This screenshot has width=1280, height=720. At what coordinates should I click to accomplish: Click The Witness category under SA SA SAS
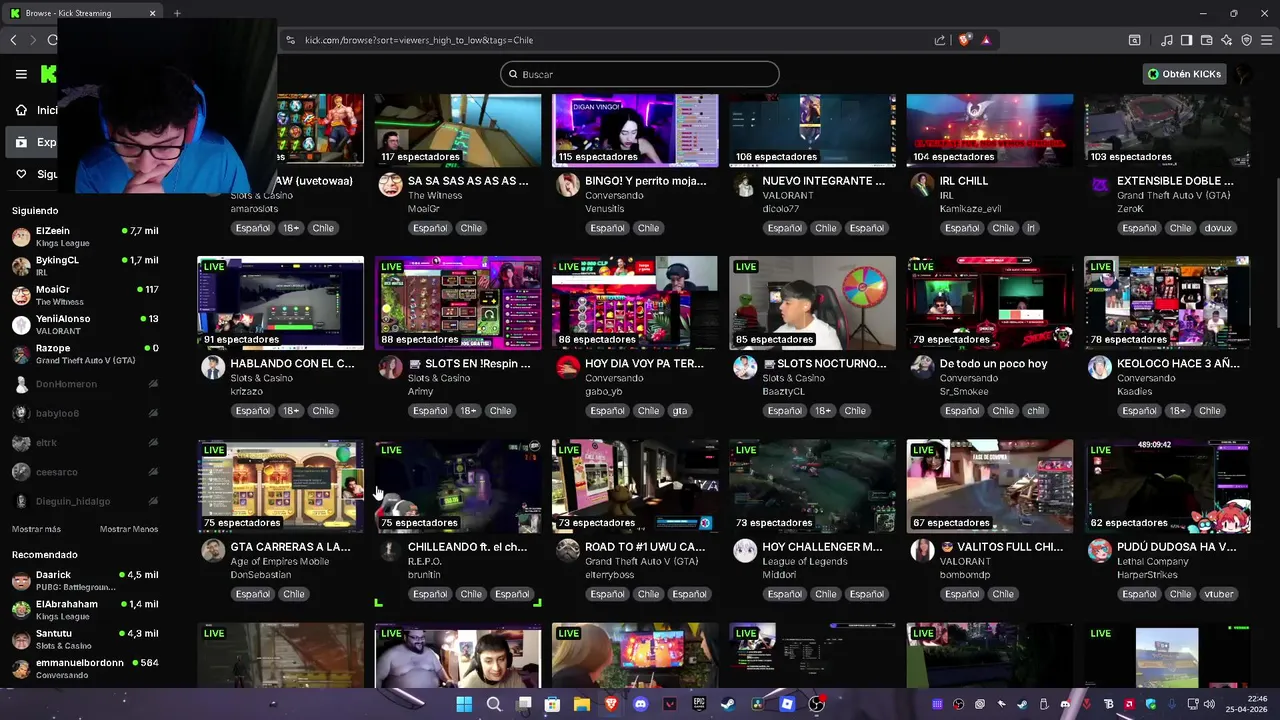[435, 195]
